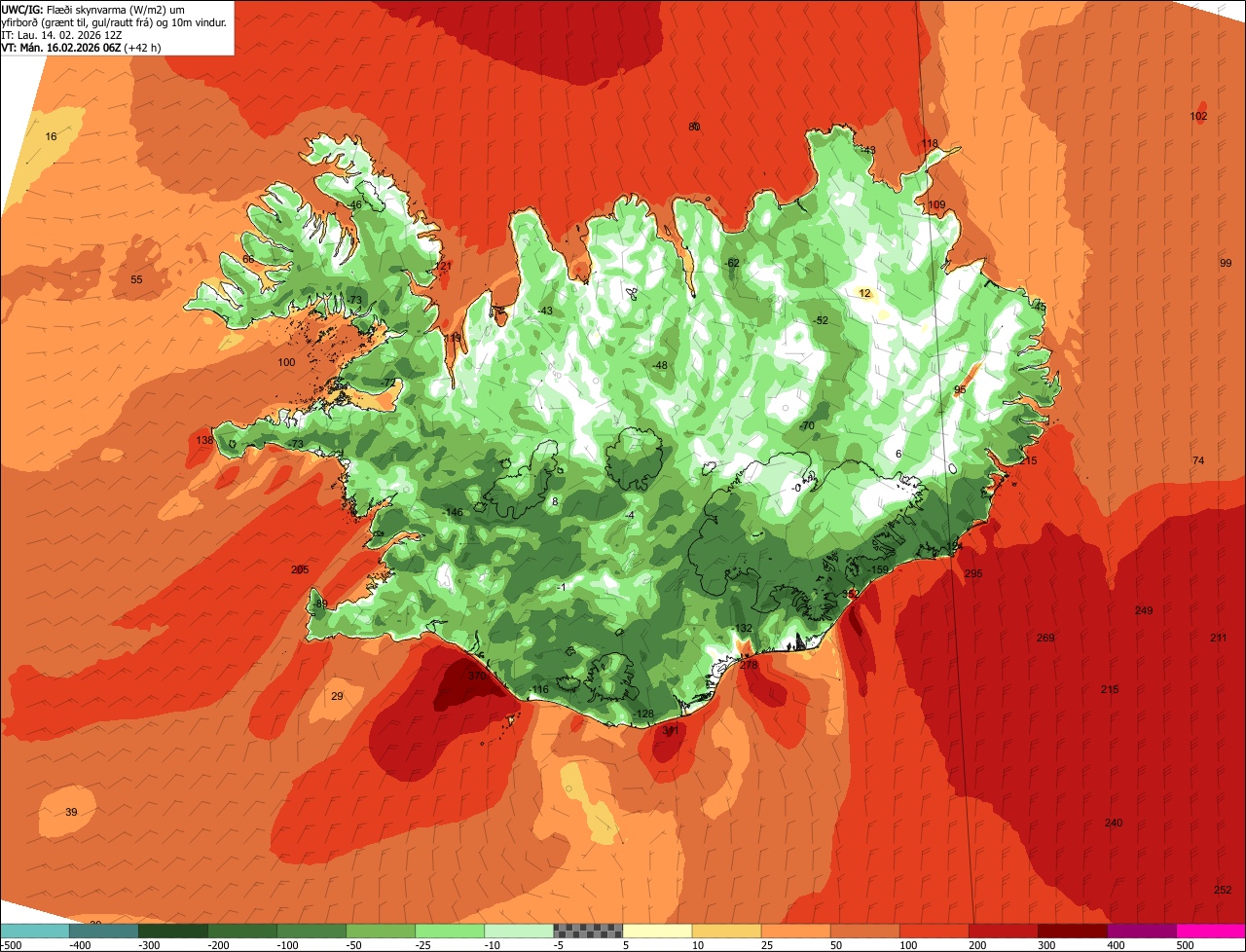Click the red-orange swatch from 100 to 200

point(934,931)
